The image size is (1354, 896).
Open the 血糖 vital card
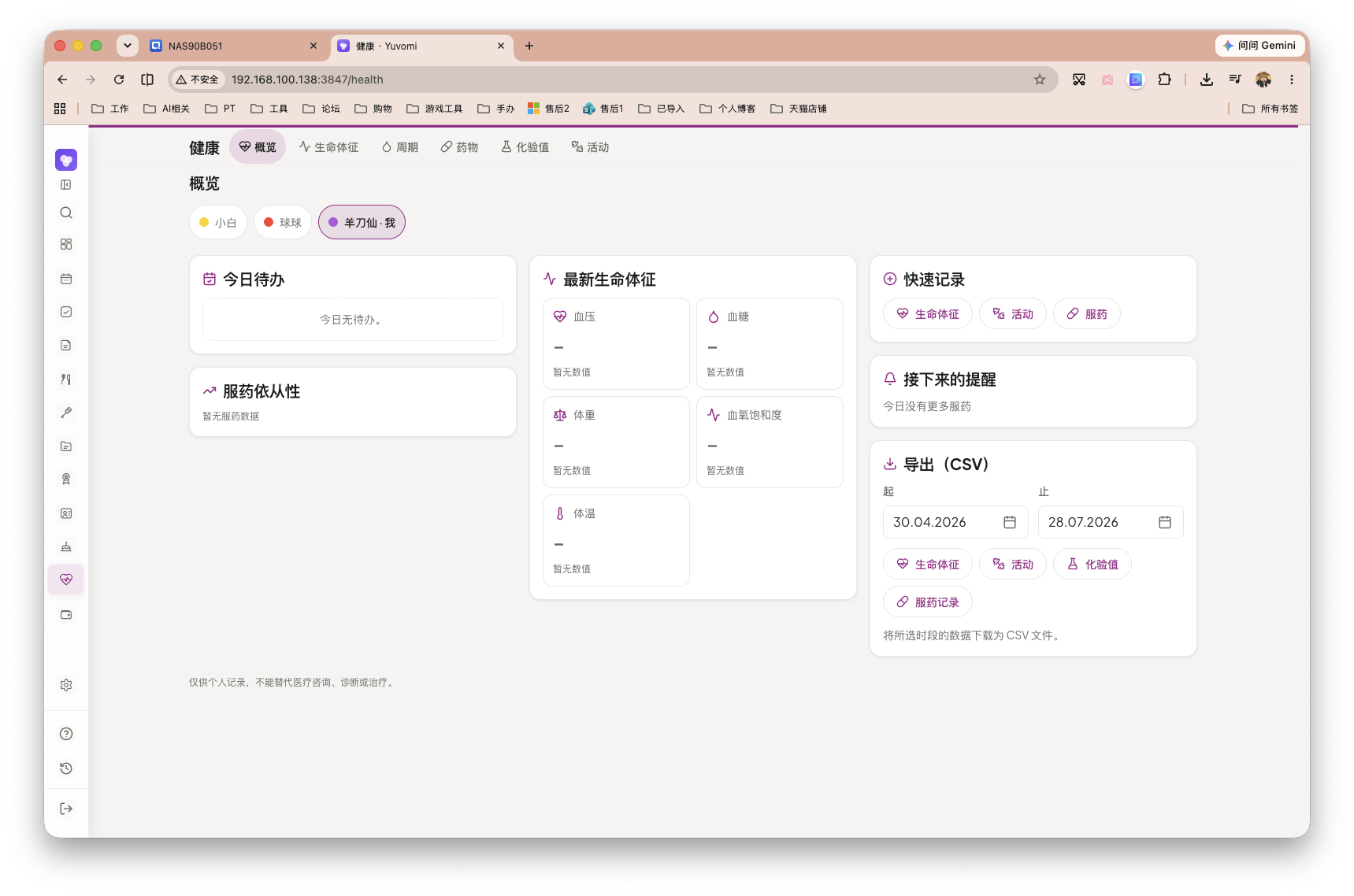point(770,343)
